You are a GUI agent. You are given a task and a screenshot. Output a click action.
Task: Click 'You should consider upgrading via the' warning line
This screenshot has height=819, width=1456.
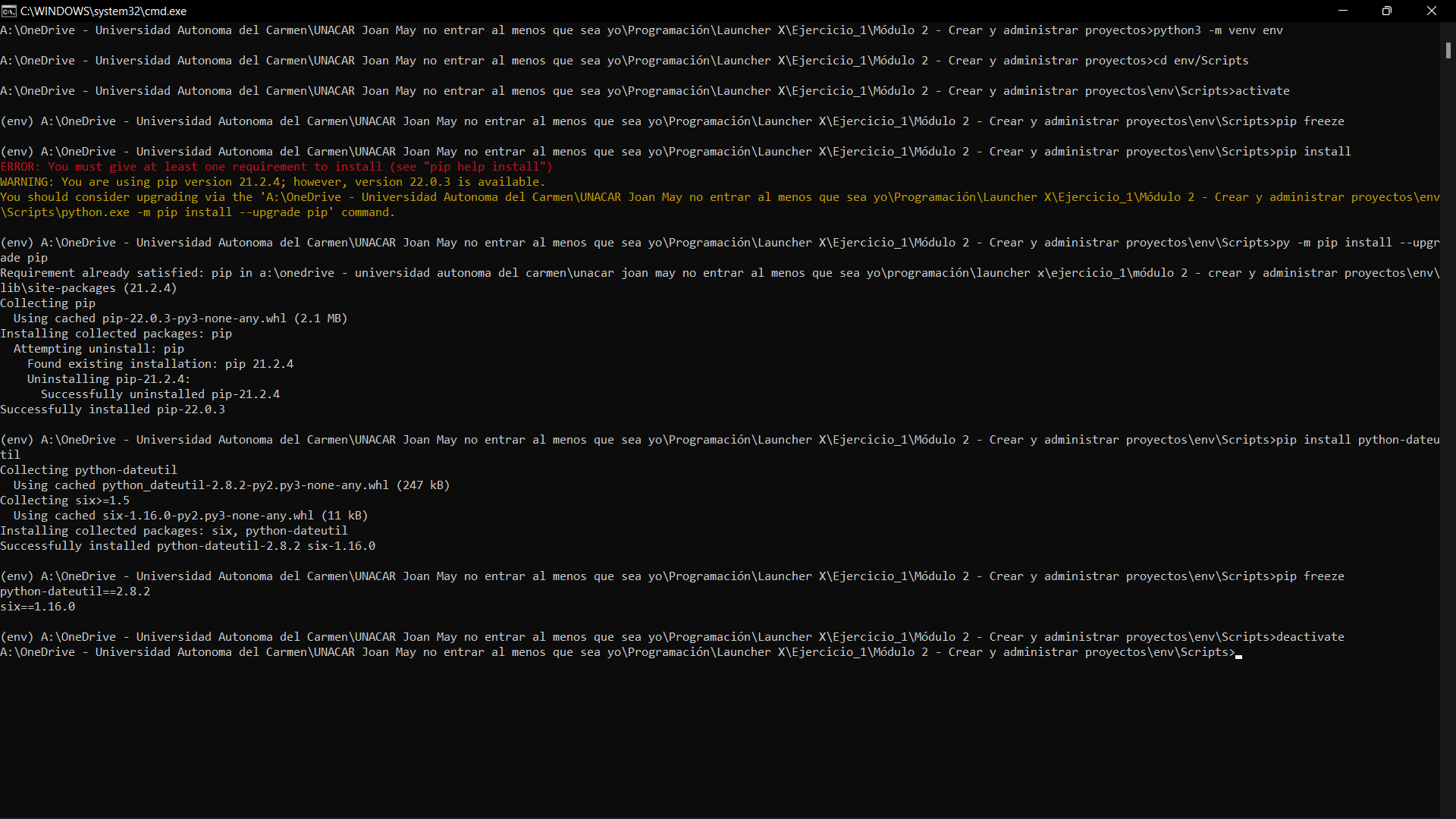tap(720, 197)
